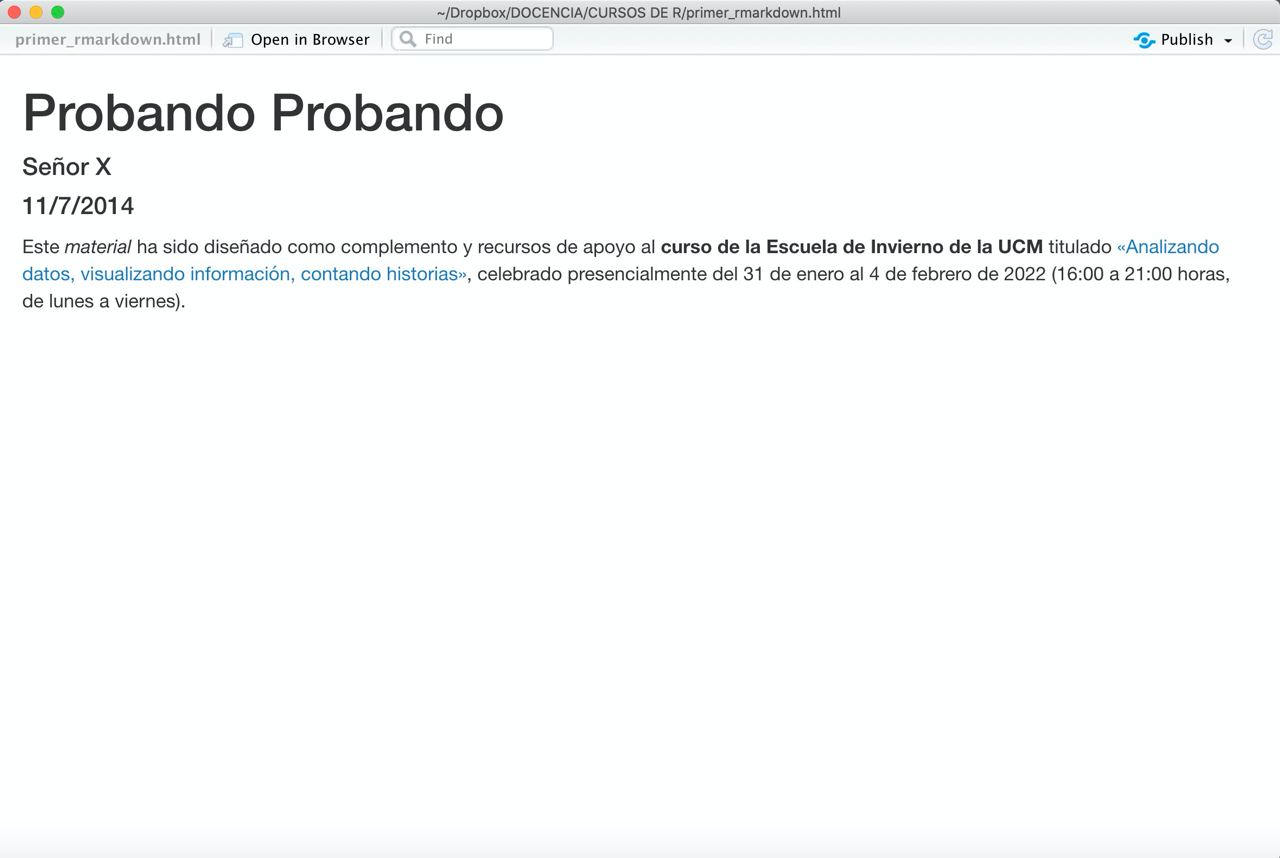The width and height of the screenshot is (1280, 858).
Task: Click the magnifying glass search icon
Action: click(x=408, y=39)
